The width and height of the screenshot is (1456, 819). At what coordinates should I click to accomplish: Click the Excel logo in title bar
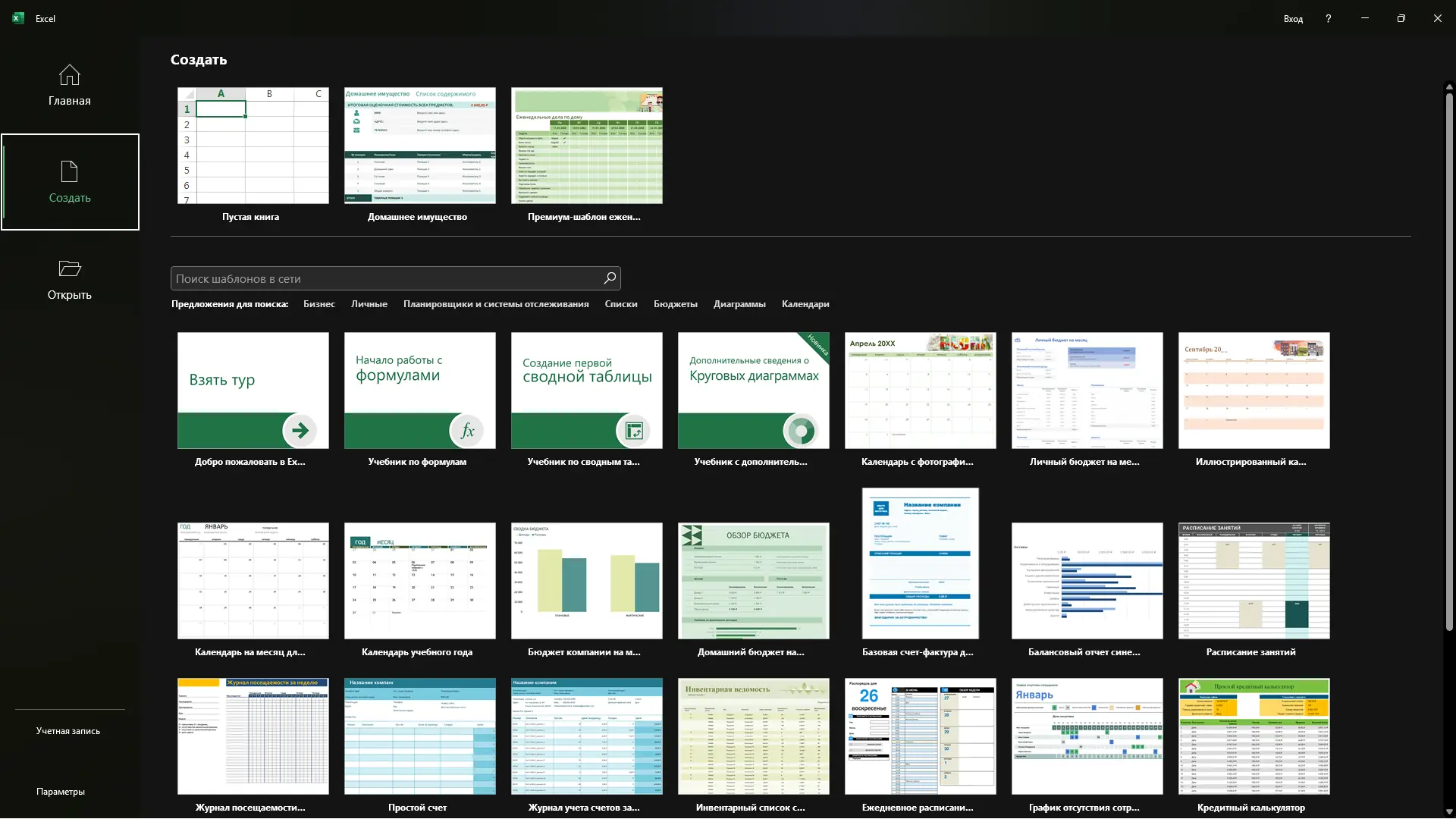click(x=18, y=18)
